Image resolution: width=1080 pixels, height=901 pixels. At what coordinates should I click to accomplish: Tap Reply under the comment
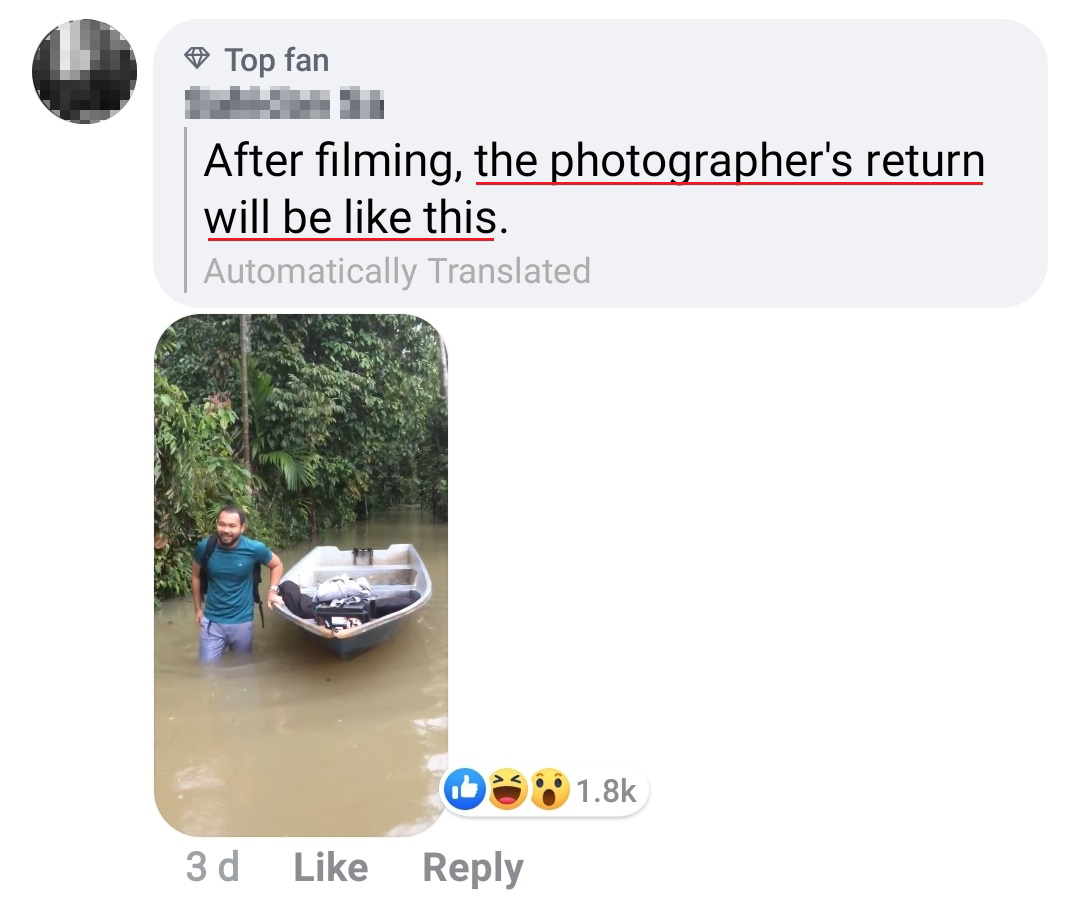(x=472, y=867)
